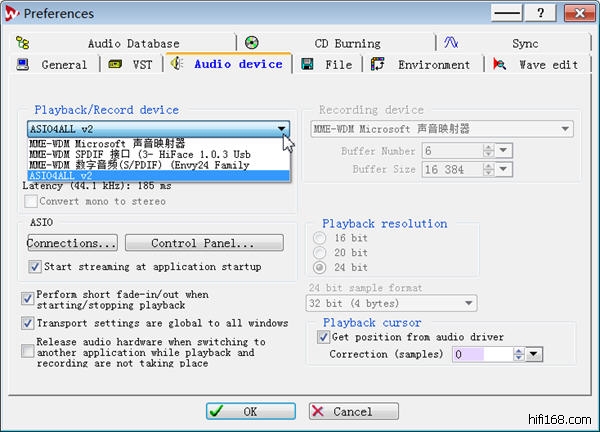This screenshot has width=600, height=432.
Task: Expand the Correction samples dropdown arrow
Action: click(533, 354)
